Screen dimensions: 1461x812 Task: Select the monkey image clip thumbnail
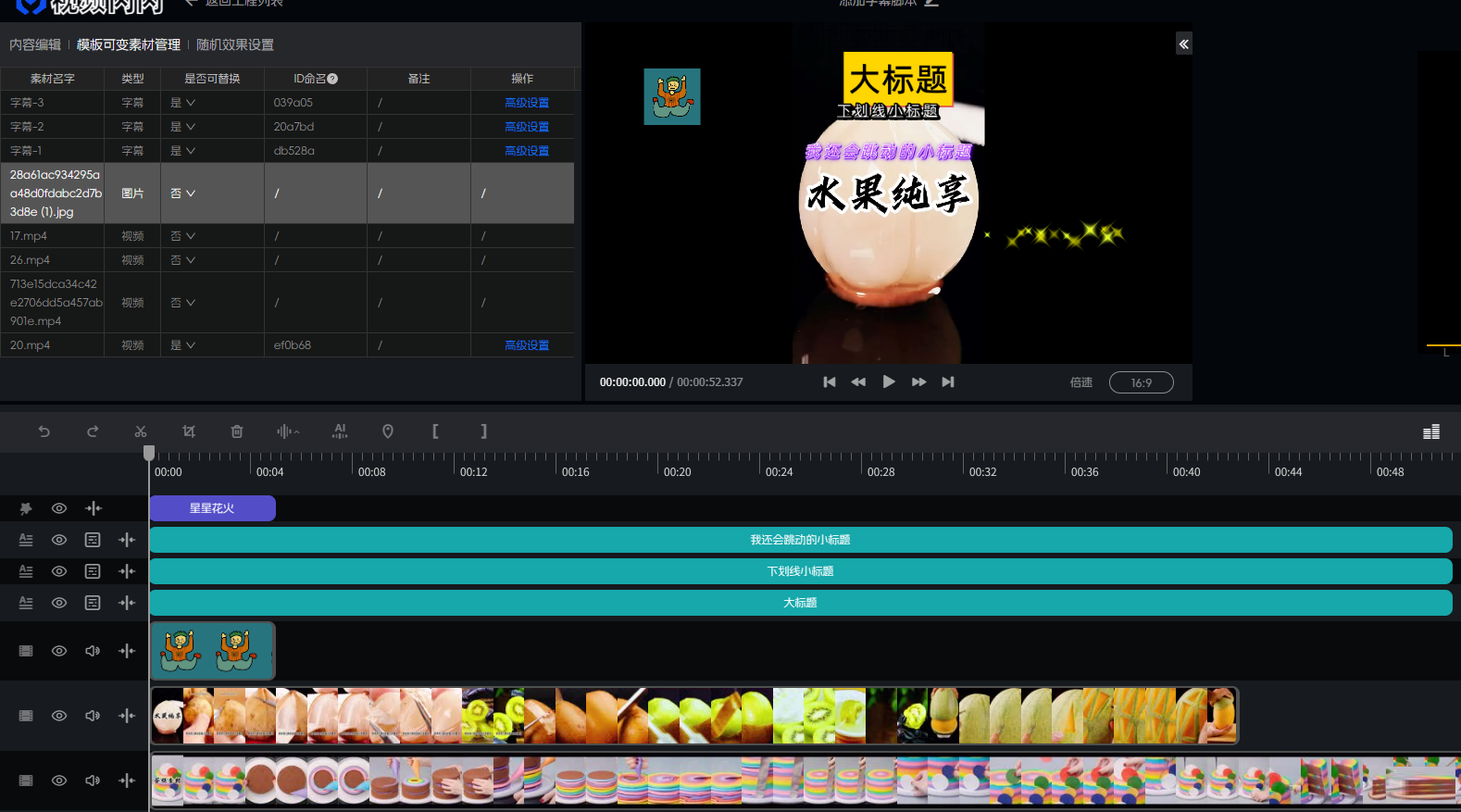(x=212, y=651)
